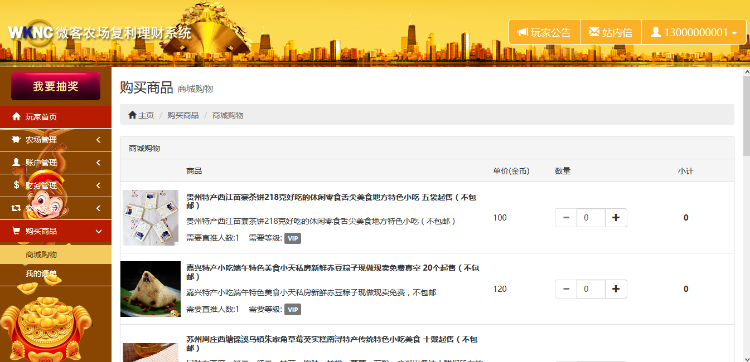Image resolution: width=750 pixels, height=362 pixels.
Task: Open the 账户管理 sidebar menu
Action: pos(55,163)
